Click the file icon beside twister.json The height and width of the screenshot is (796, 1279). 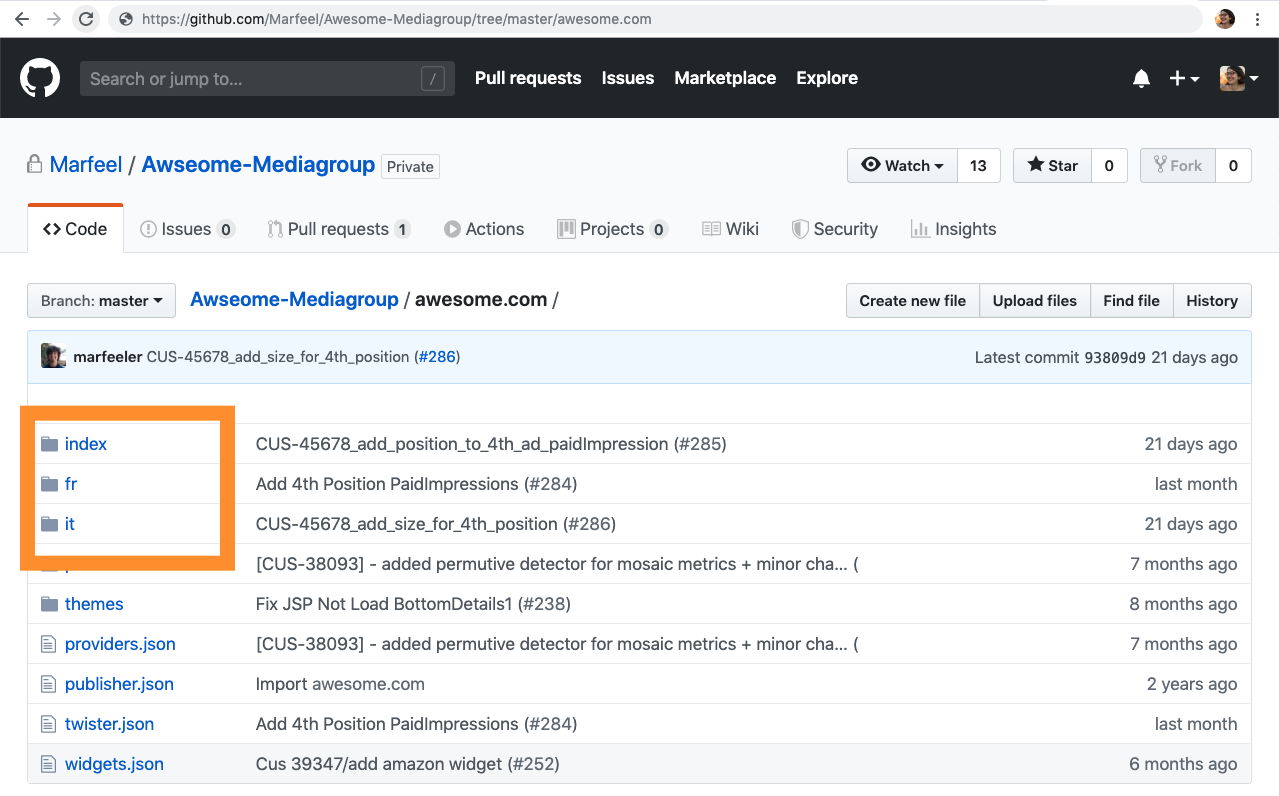[x=48, y=724]
